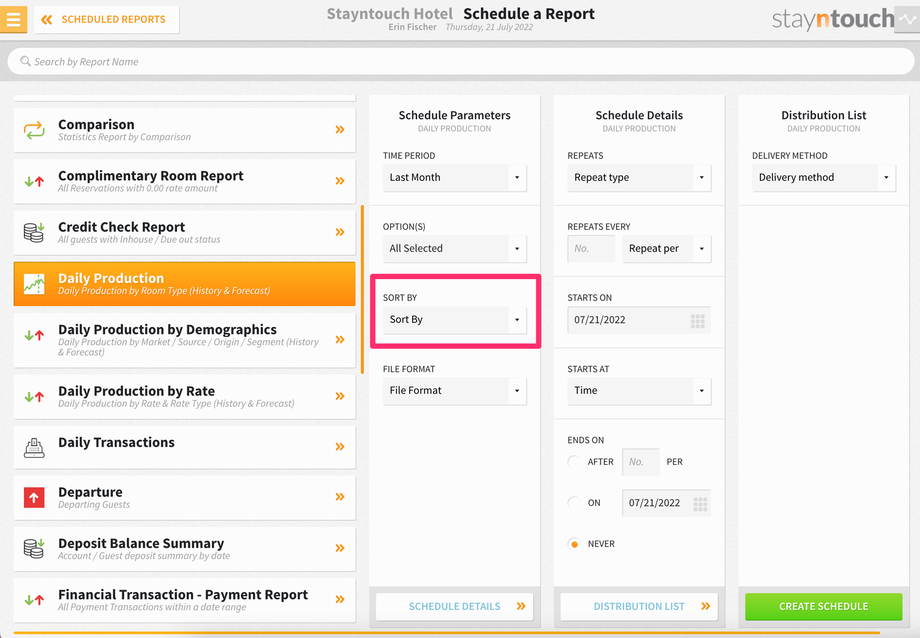The image size is (920, 638).
Task: Select Daily Production by Rate title
Action: point(136,391)
